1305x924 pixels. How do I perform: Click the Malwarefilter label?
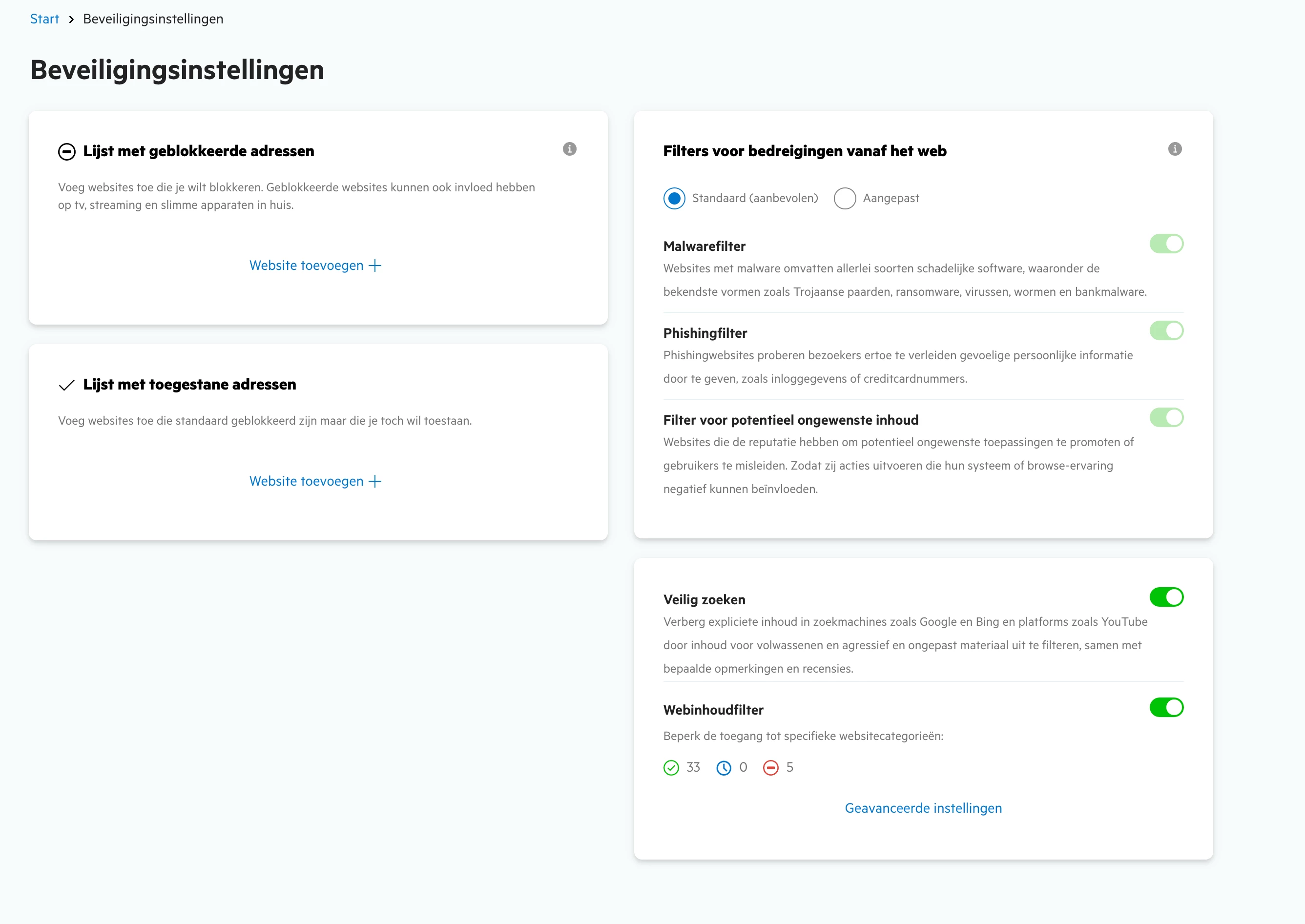[x=704, y=246]
